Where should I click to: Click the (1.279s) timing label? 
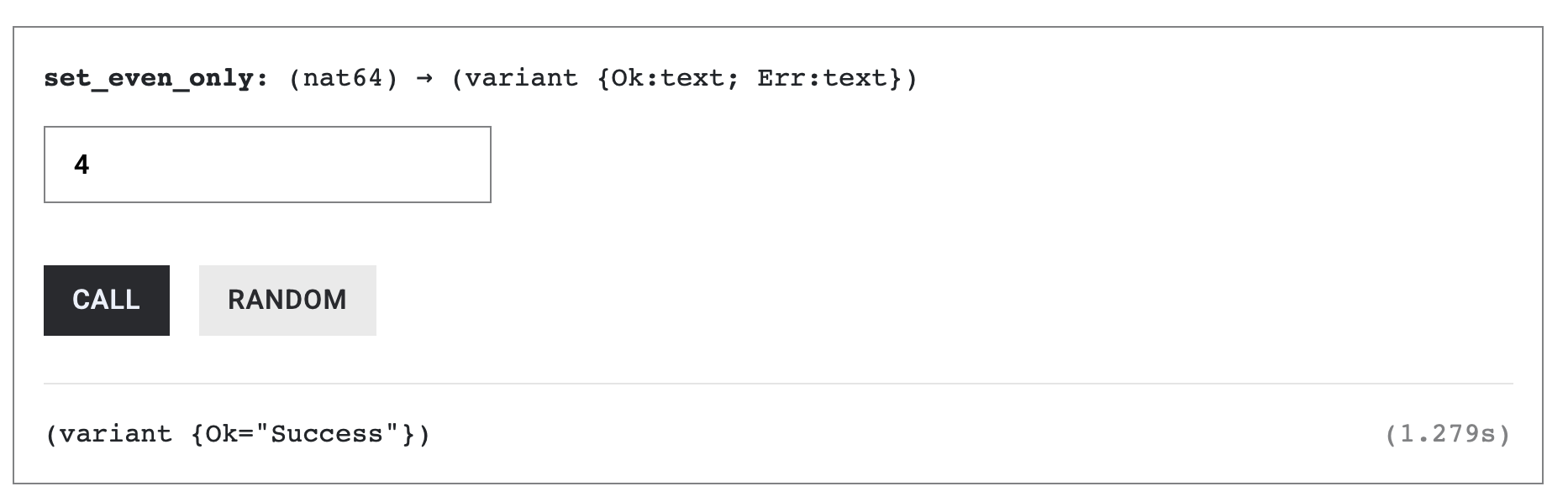(1447, 435)
